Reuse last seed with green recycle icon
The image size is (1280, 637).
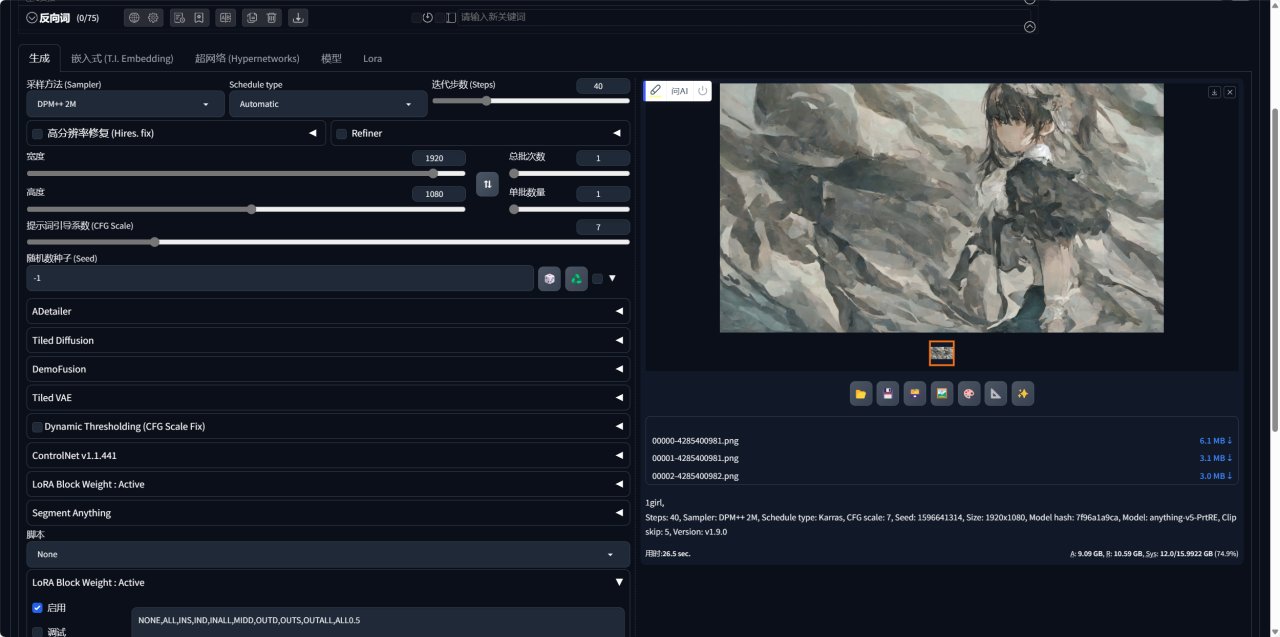point(576,279)
